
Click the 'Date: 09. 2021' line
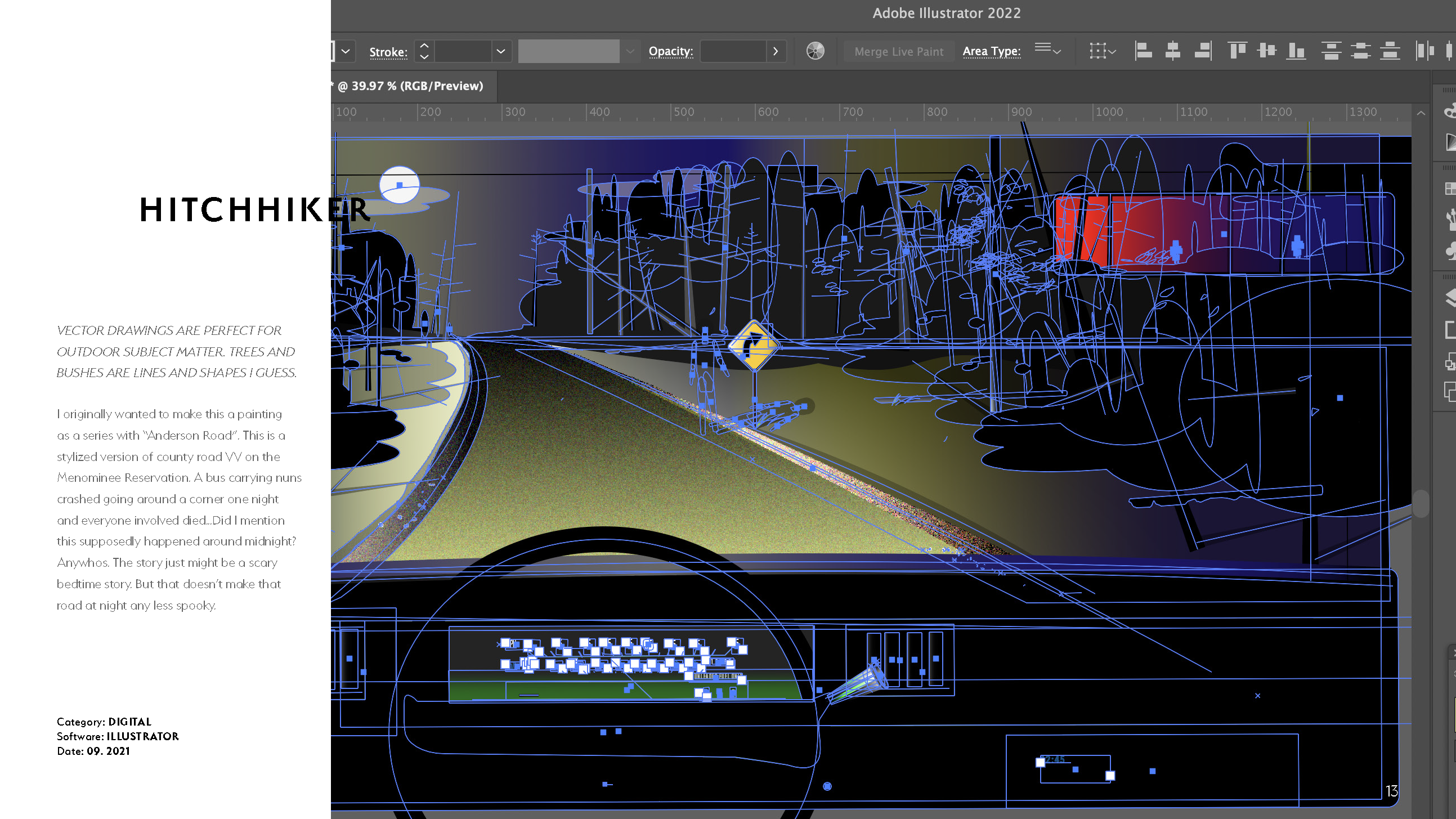pos(93,751)
